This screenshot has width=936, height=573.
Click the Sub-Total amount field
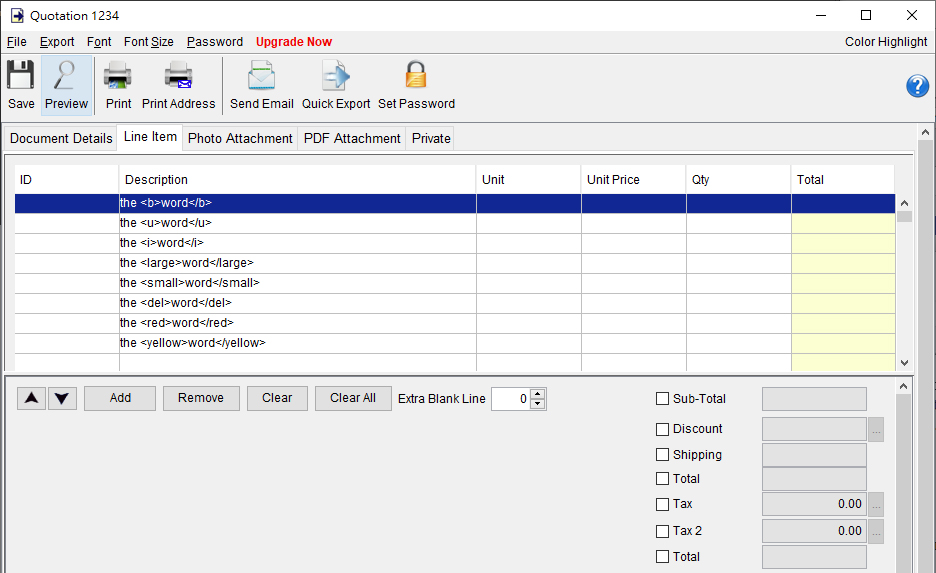click(814, 399)
